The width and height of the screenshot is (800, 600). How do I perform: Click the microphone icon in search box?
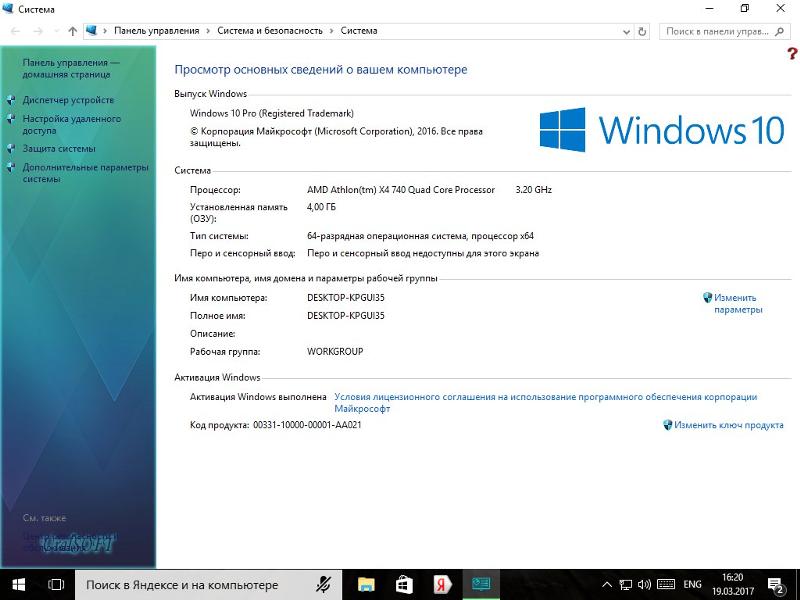pyautogui.click(x=323, y=585)
